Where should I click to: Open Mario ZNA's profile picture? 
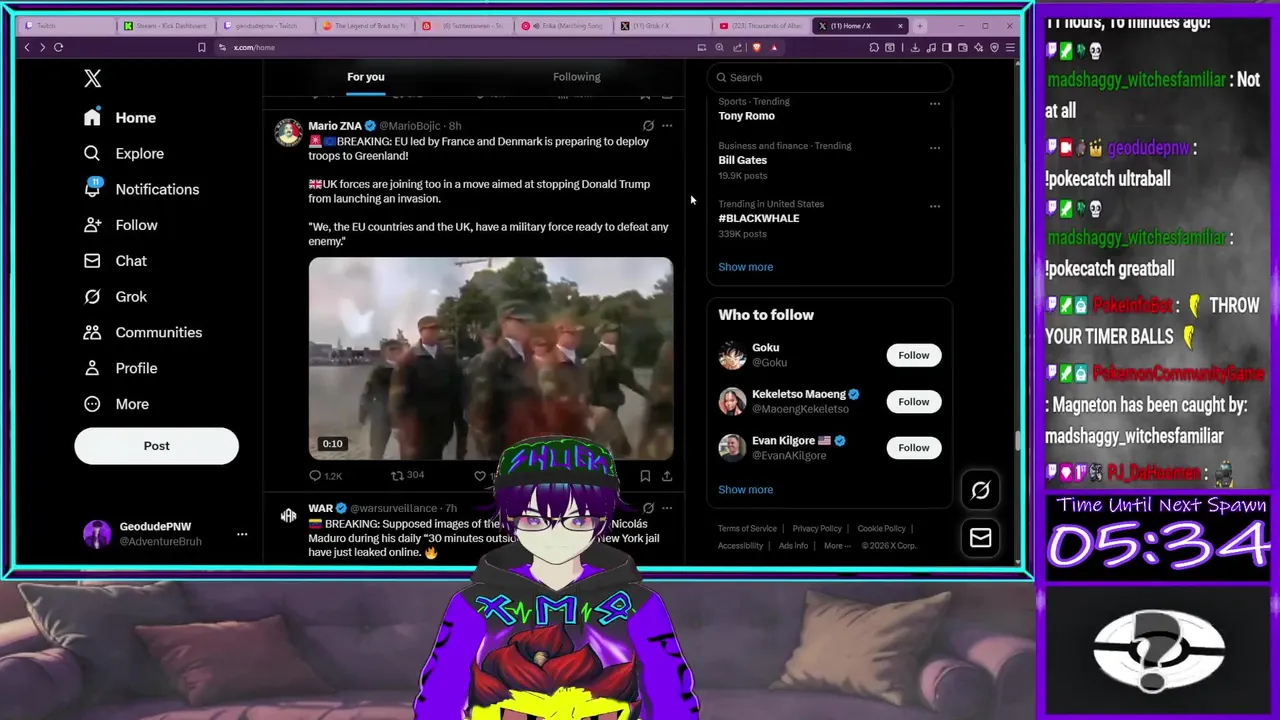click(x=288, y=132)
